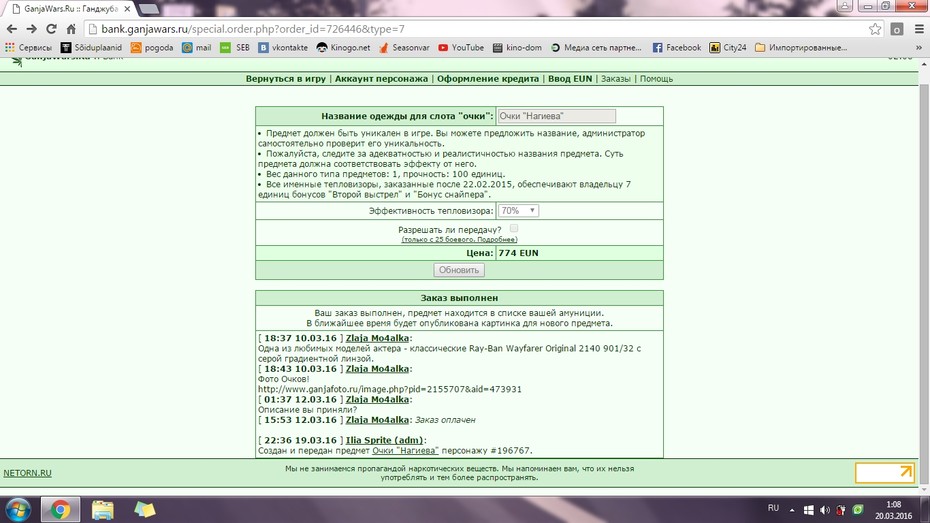The height and width of the screenshot is (523, 930).
Task: Go forward with the browser forward arrow
Action: coord(31,28)
